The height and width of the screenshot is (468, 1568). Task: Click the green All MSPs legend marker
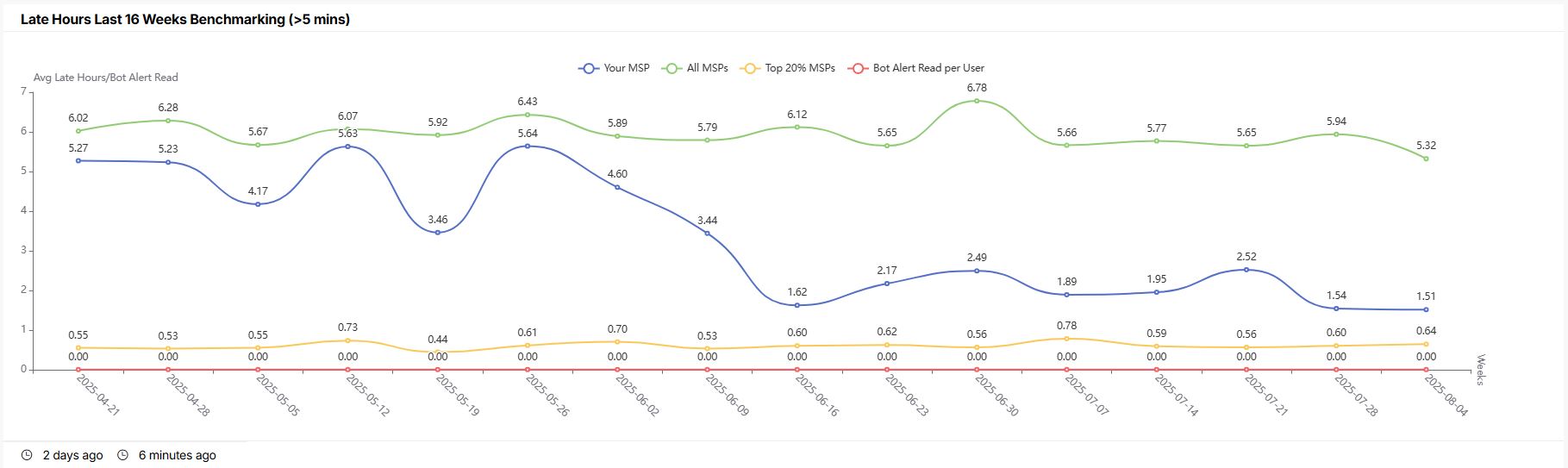(x=672, y=68)
